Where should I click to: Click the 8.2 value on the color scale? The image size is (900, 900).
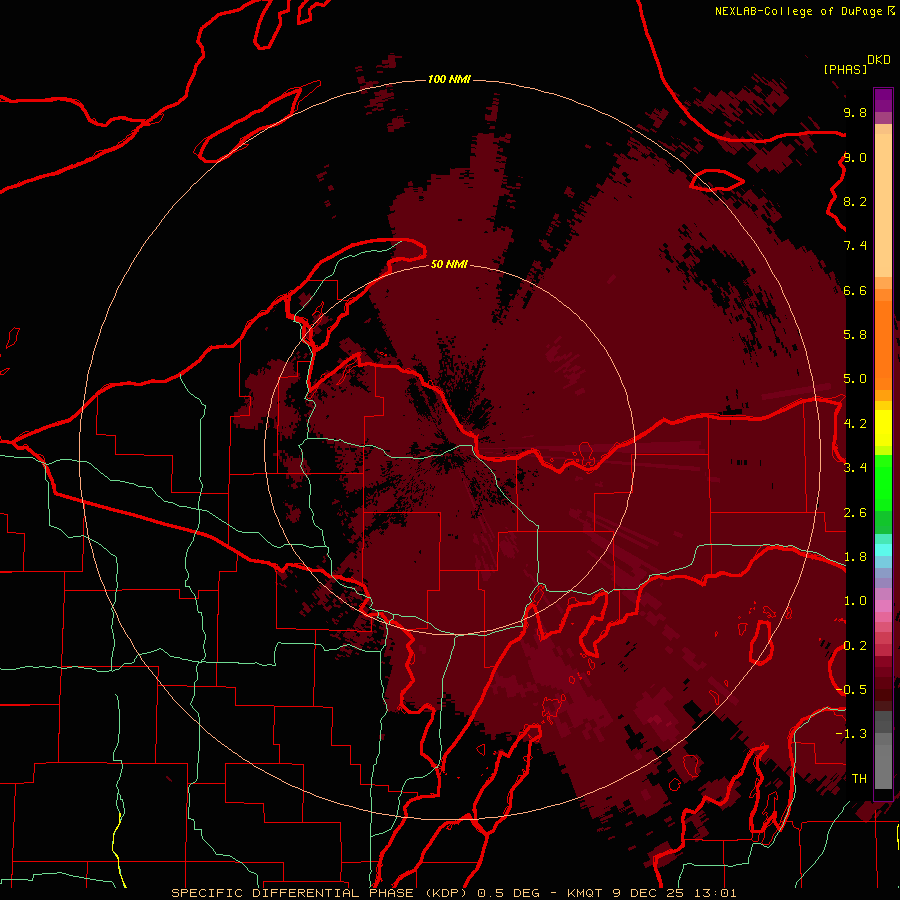click(x=855, y=201)
